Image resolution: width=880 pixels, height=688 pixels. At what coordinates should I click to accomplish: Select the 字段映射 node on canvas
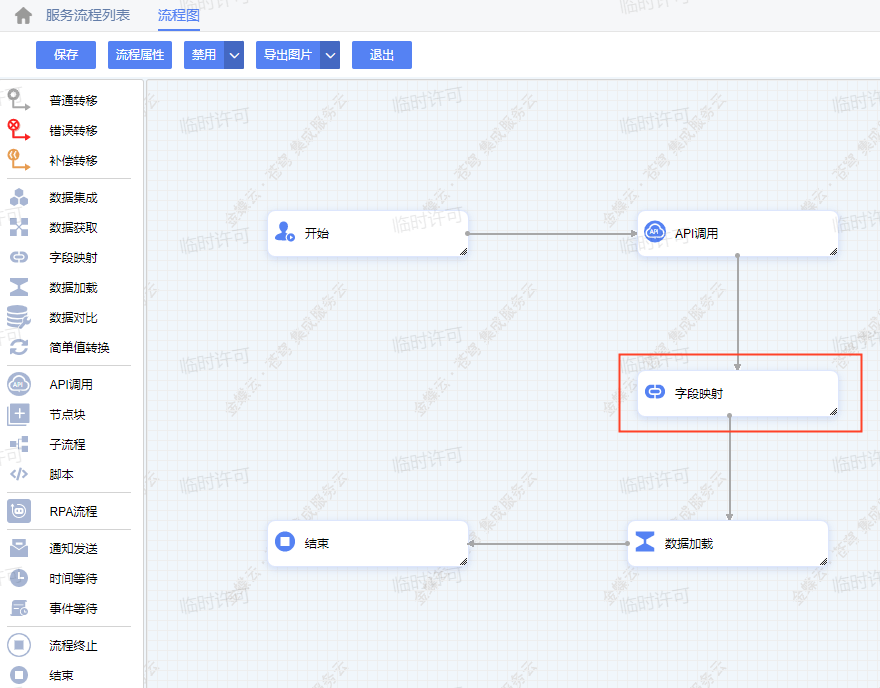(737, 393)
